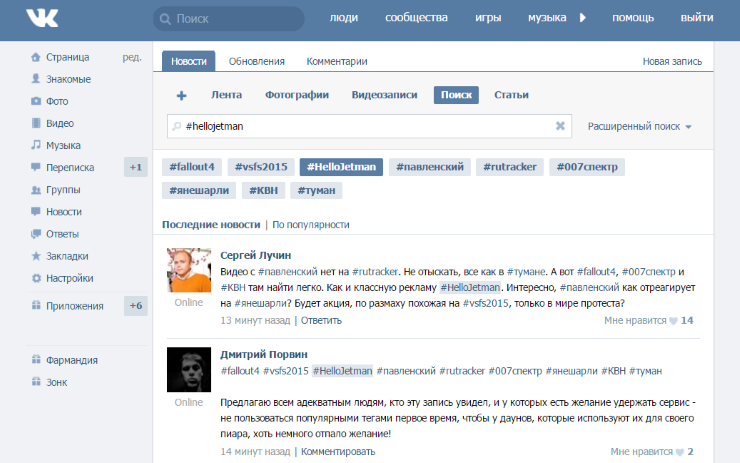Log out with выйти
740x463 pixels.
(x=697, y=17)
